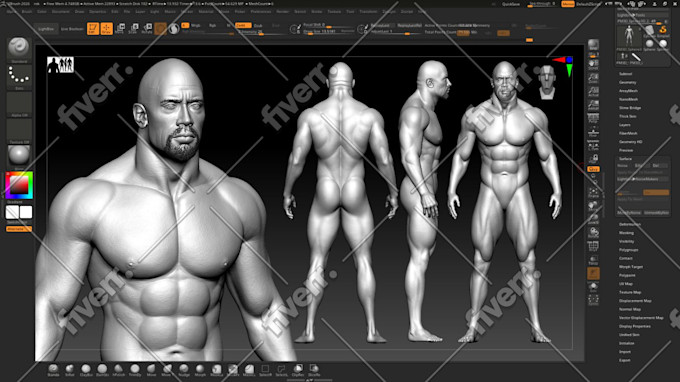The height and width of the screenshot is (382, 680).
Task: Click the Import button in Tool palette
Action: pyautogui.click(x=624, y=352)
